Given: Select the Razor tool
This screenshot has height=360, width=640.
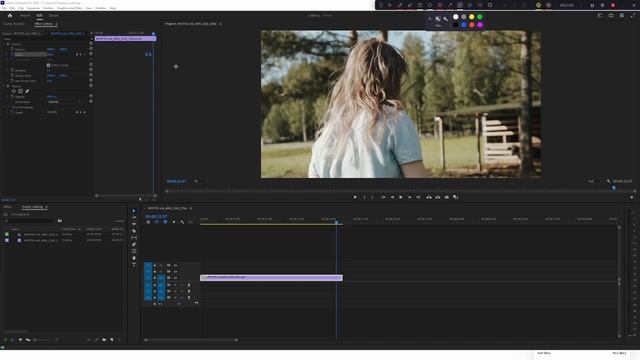Looking at the screenshot, I should coord(134,231).
